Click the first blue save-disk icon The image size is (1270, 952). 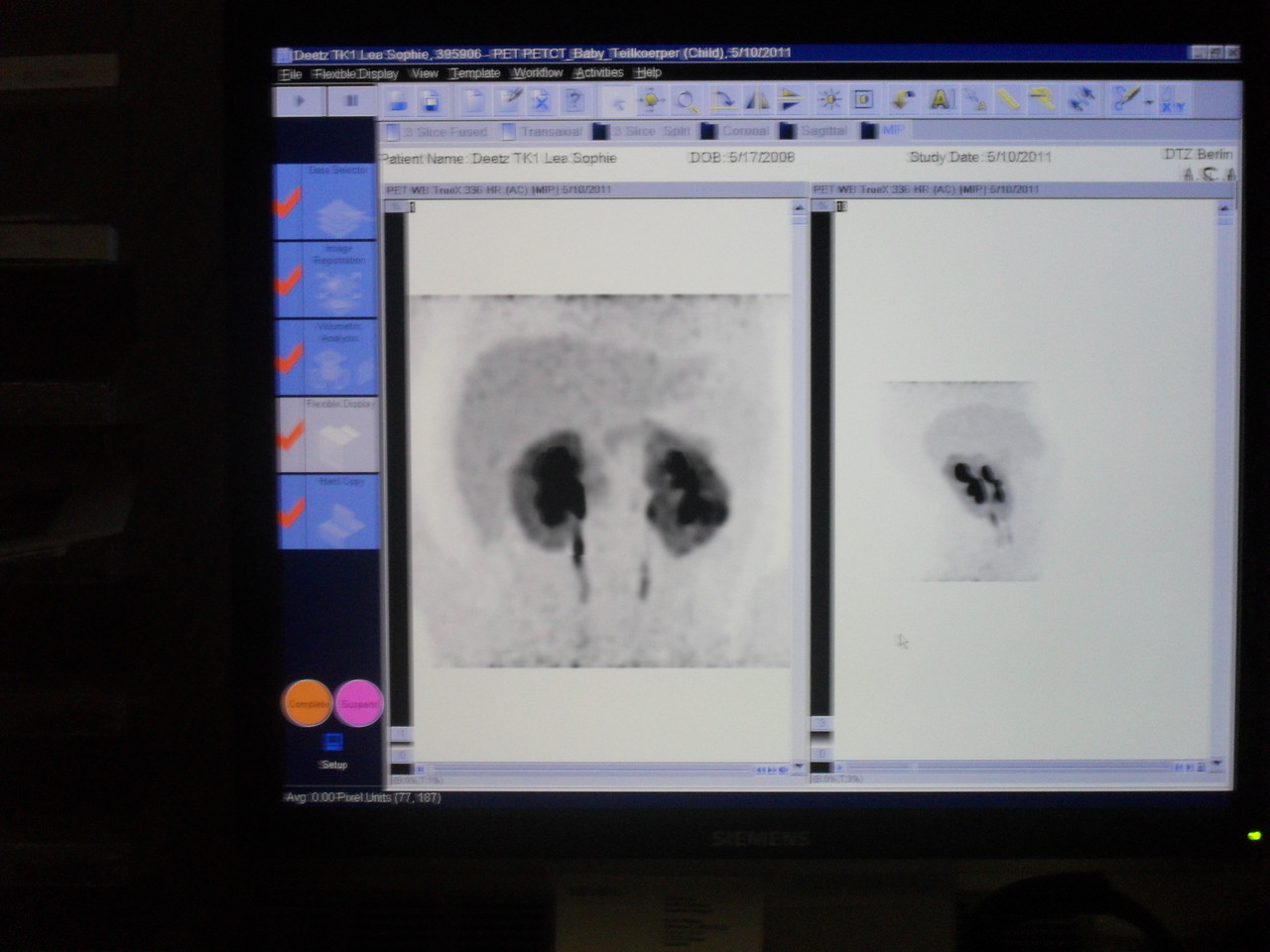pos(398,101)
